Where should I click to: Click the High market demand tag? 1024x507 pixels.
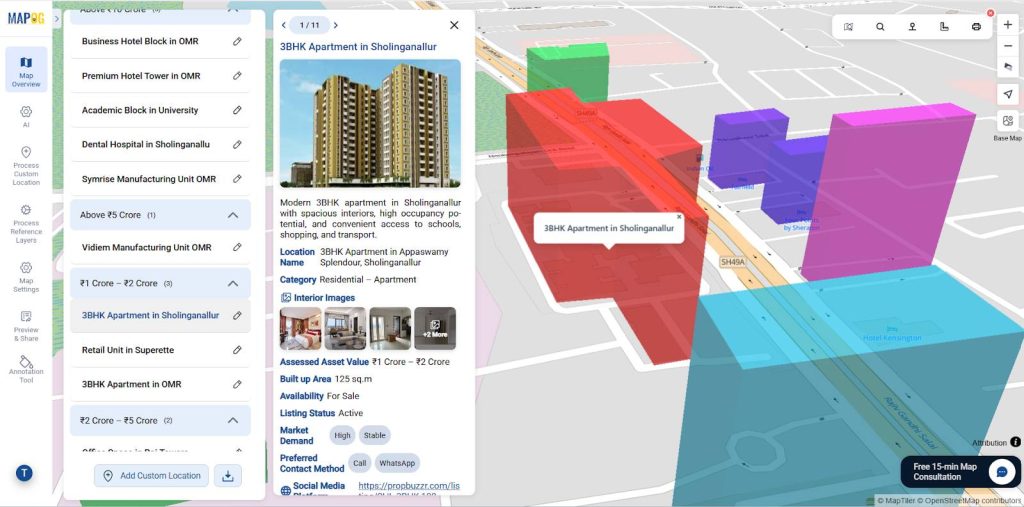[342, 435]
